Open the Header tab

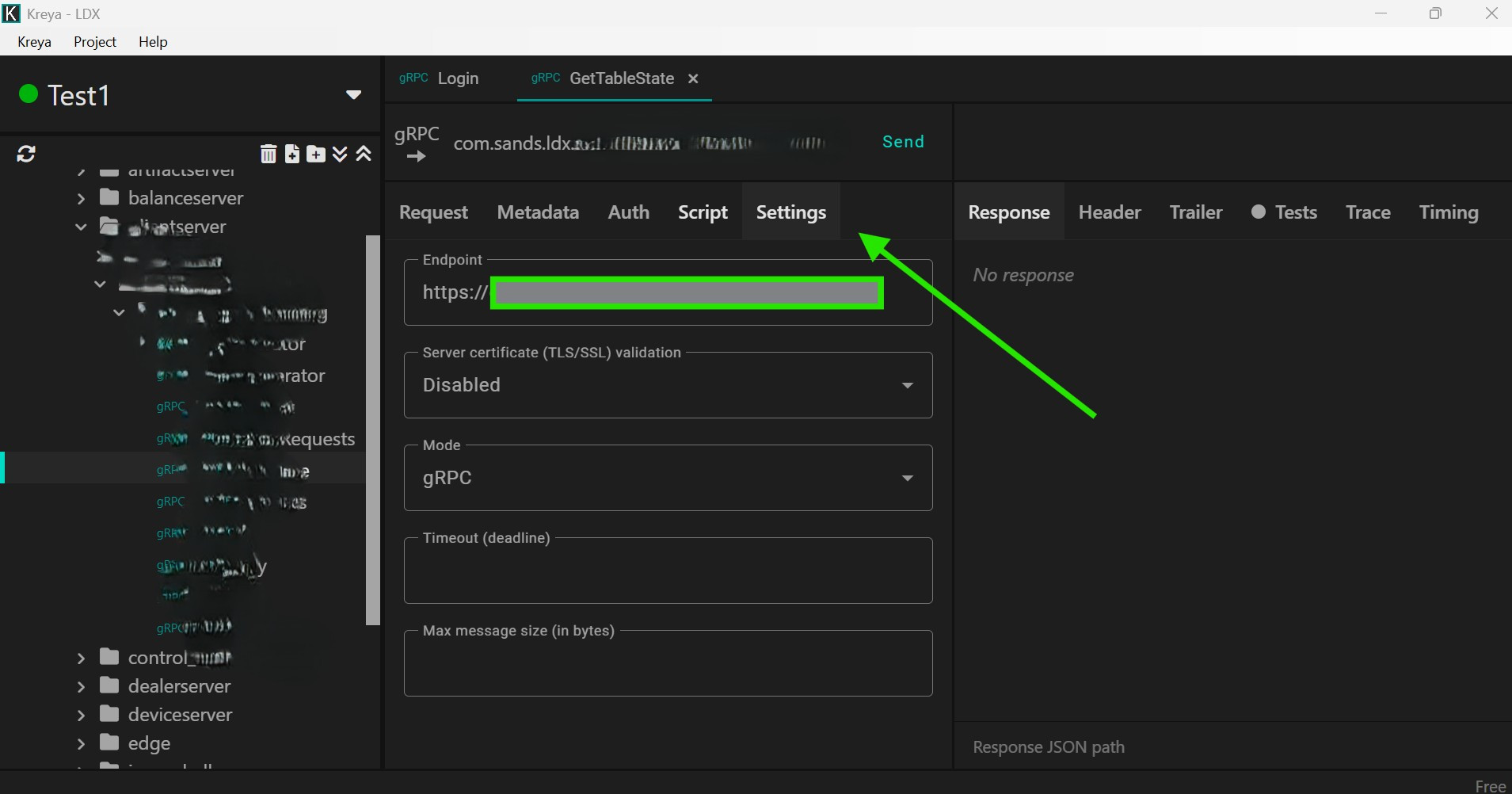[x=1110, y=212]
